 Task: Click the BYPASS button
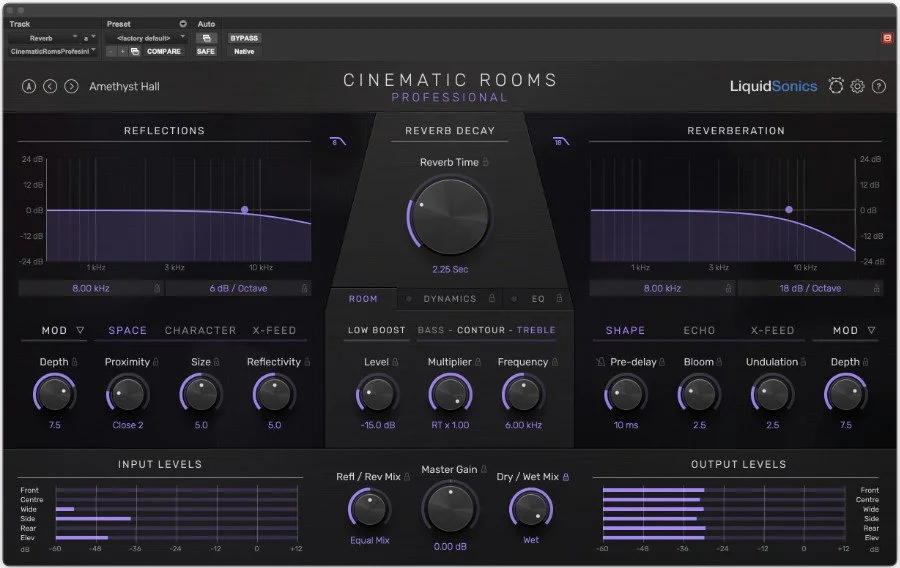(244, 38)
